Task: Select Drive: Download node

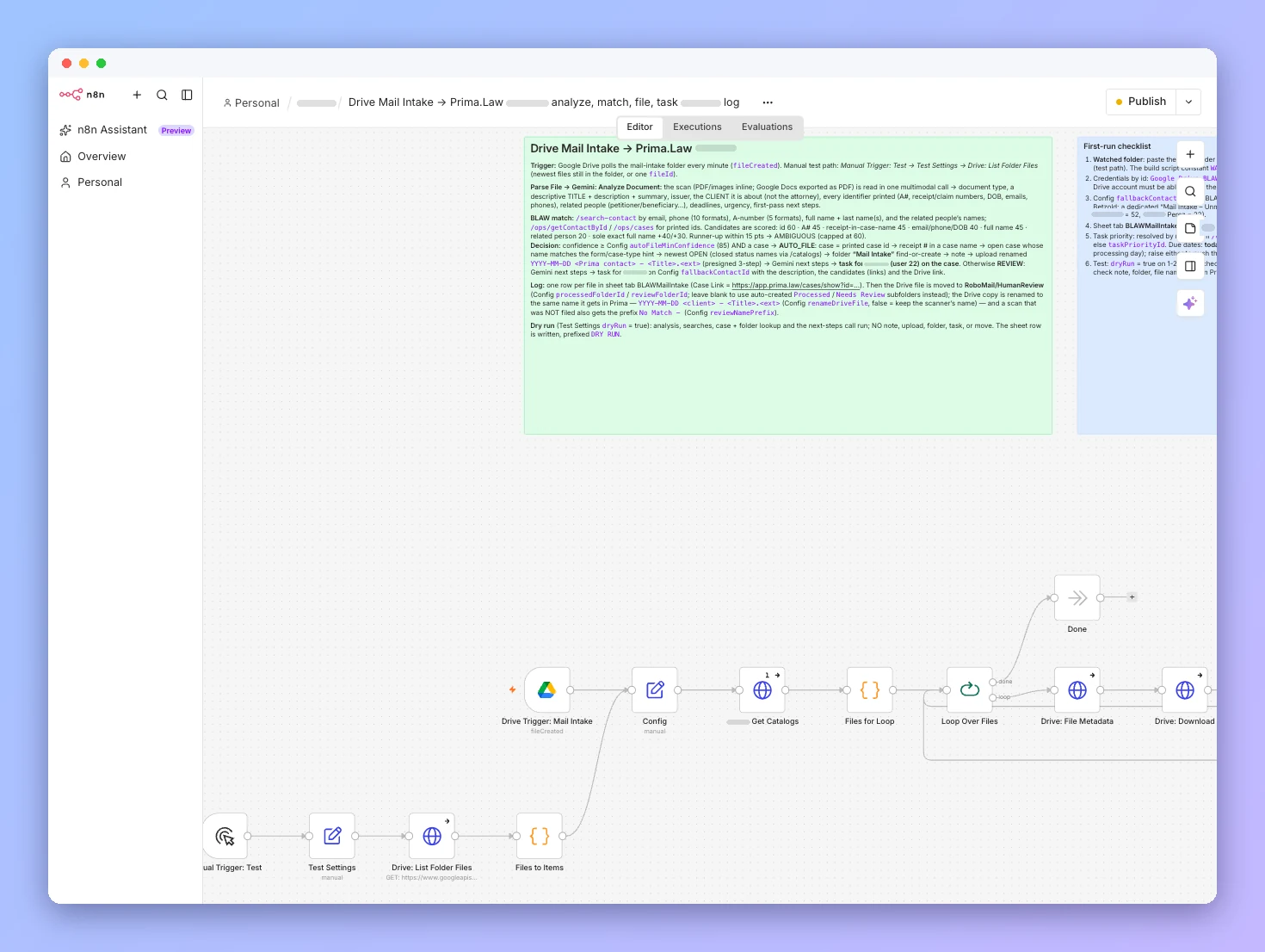Action: pyautogui.click(x=1185, y=690)
